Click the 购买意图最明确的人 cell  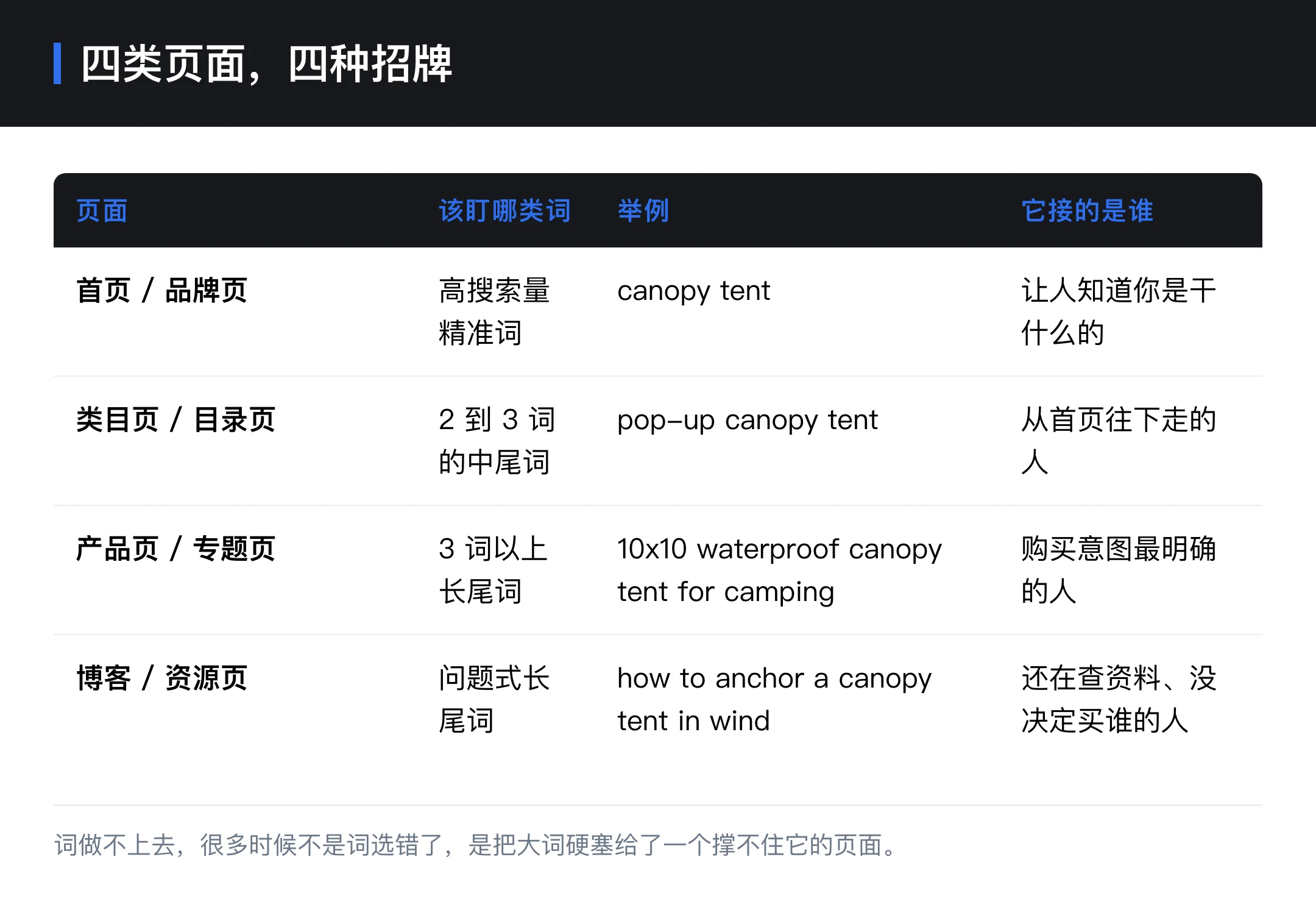1119,570
